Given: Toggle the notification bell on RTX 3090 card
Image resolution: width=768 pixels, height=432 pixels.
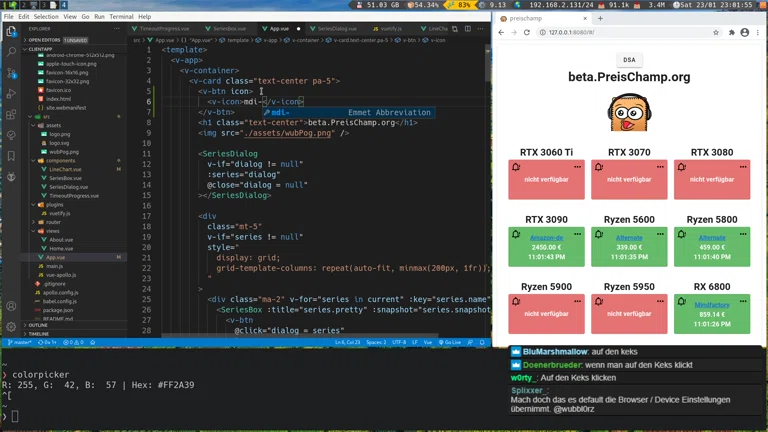Looking at the screenshot, I should click(x=516, y=234).
